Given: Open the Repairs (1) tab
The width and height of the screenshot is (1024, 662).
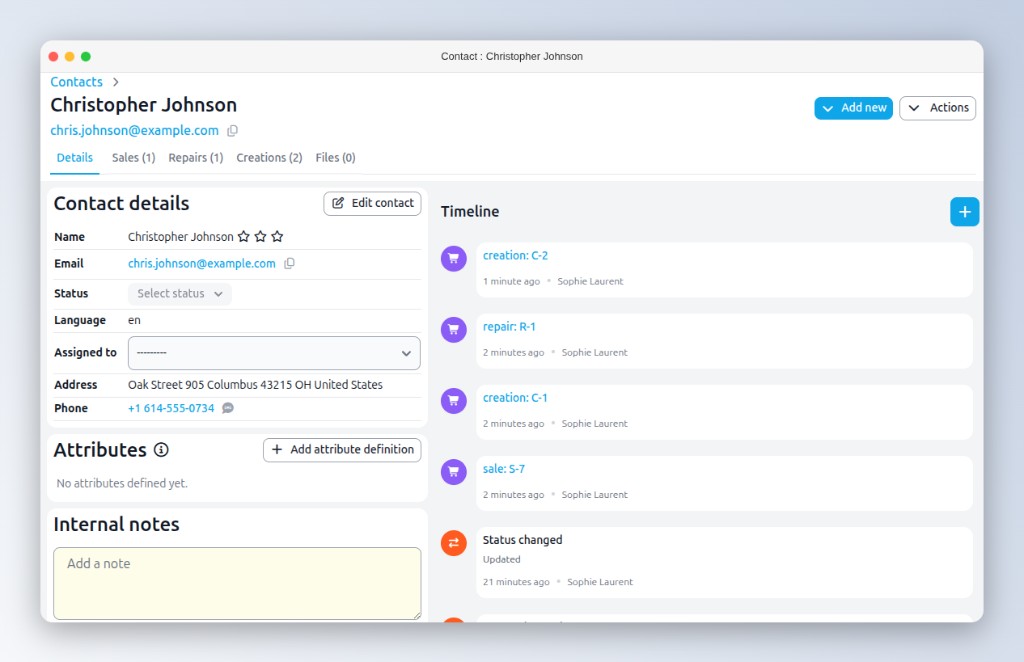Looking at the screenshot, I should point(195,158).
